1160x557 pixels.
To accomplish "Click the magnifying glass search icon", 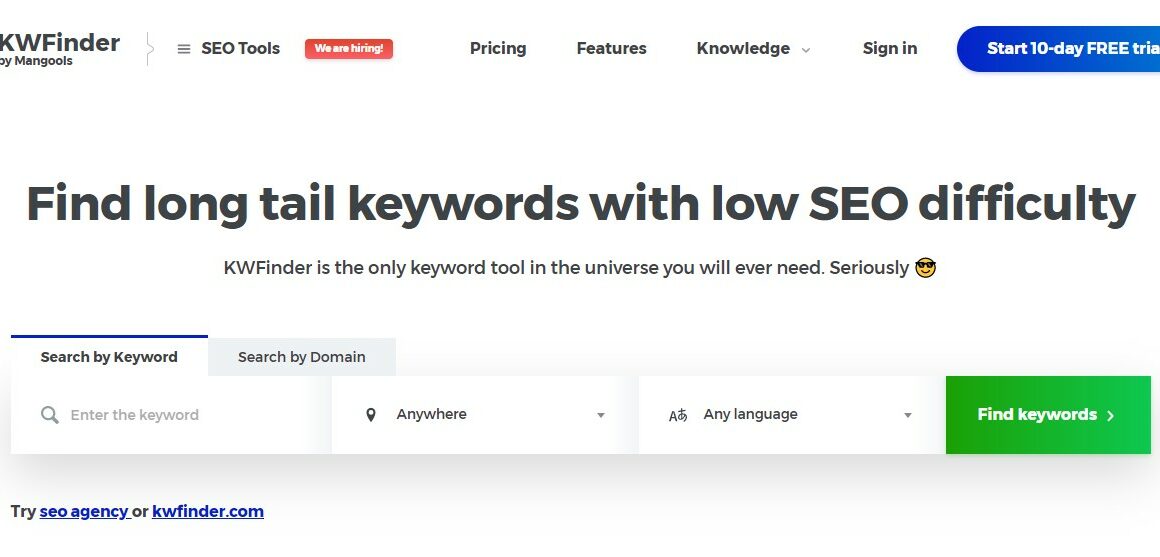I will click(50, 414).
